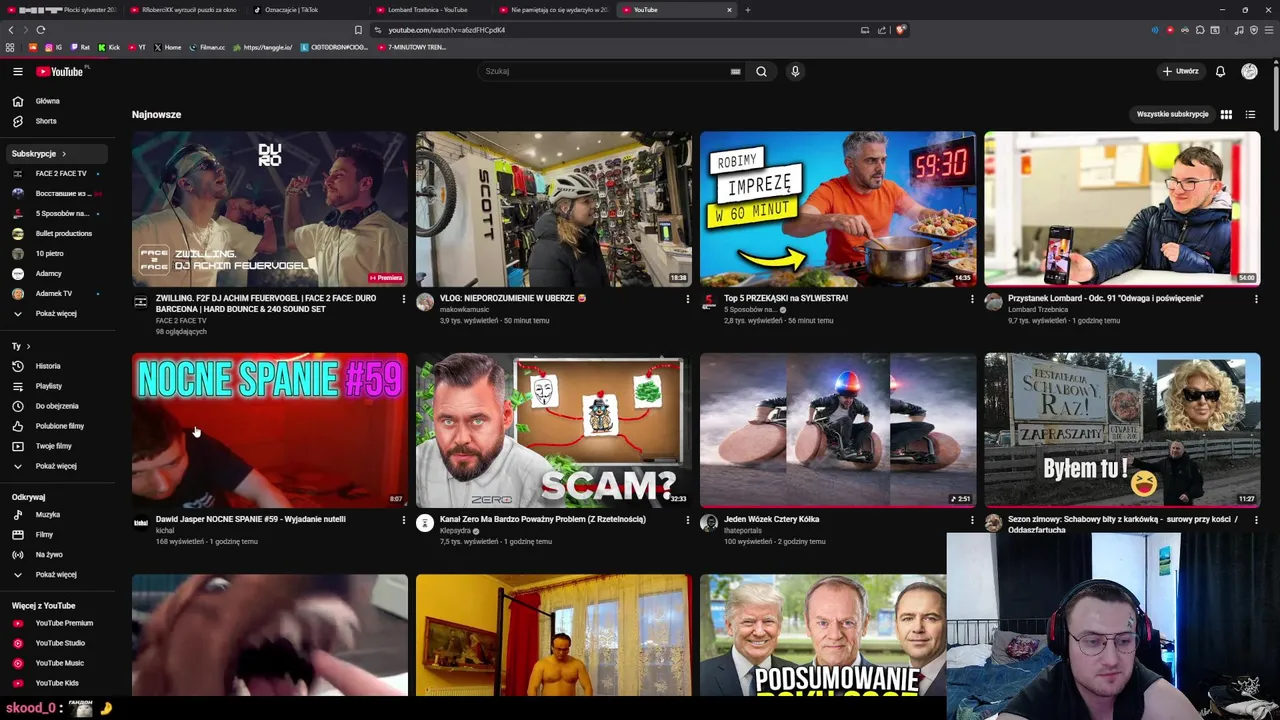Show more subscriptions with Pokaż więcej
The width and height of the screenshot is (1280, 720).
(x=55, y=314)
